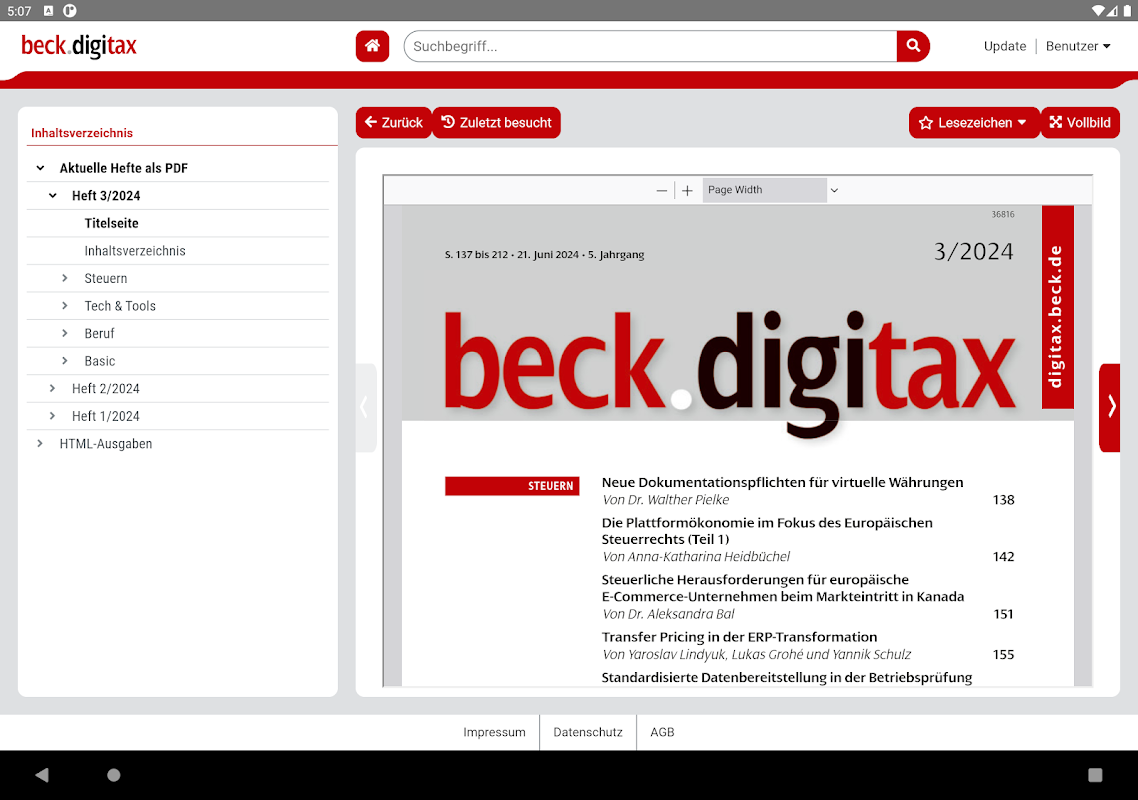This screenshot has width=1138, height=800.
Task: Click the 3/2024 issue number
Action: click(x=973, y=251)
